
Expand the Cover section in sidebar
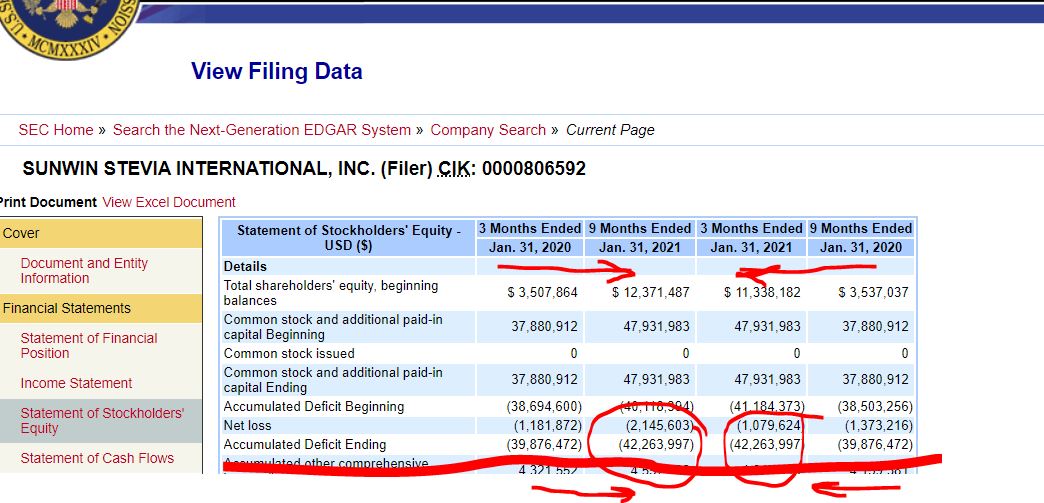tap(101, 233)
